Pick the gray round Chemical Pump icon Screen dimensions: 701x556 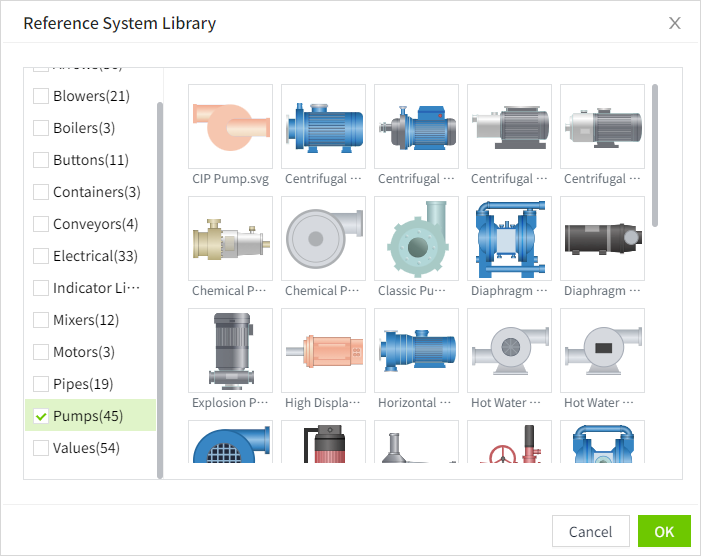click(x=323, y=238)
